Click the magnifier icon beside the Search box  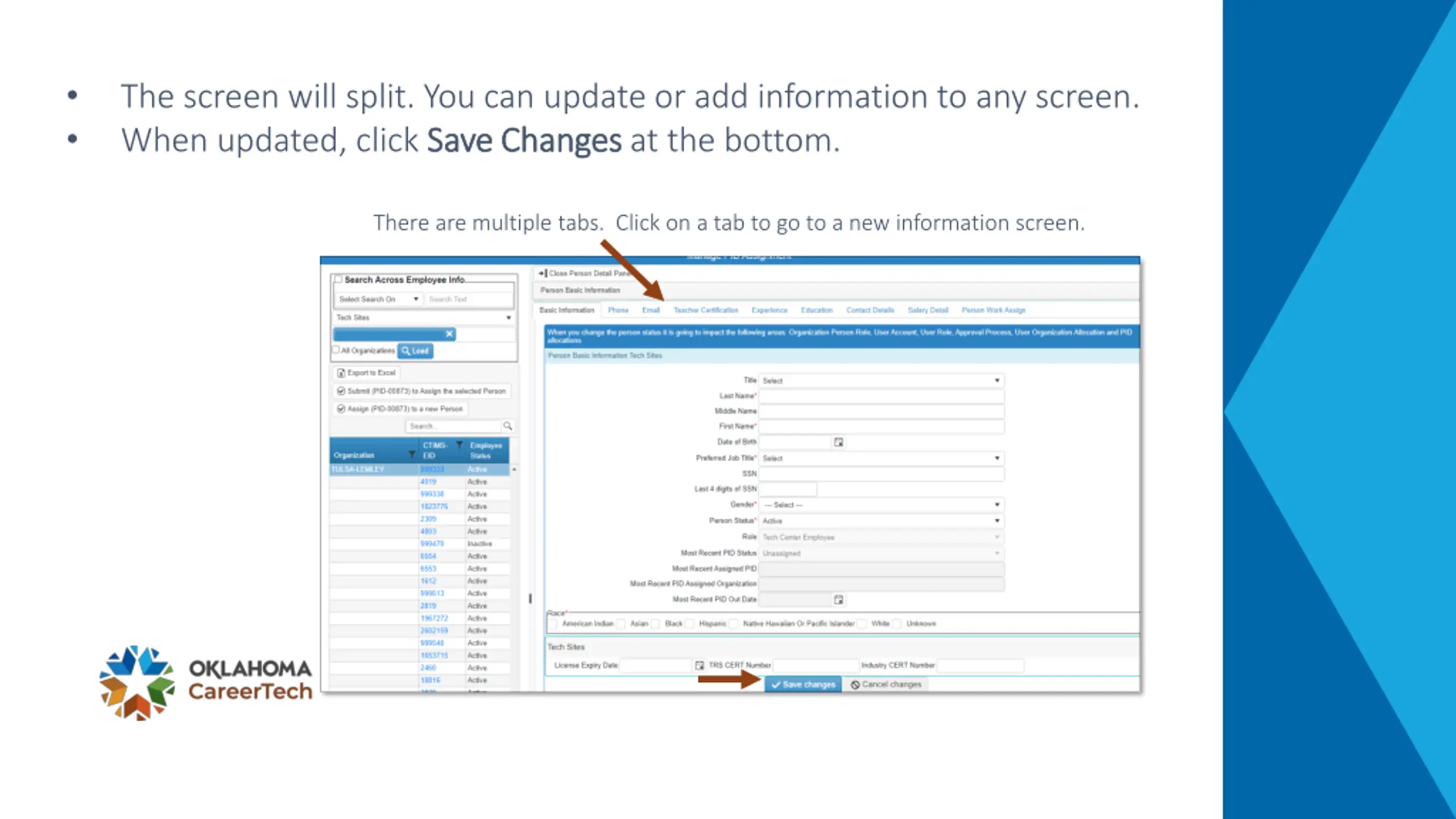(x=508, y=426)
